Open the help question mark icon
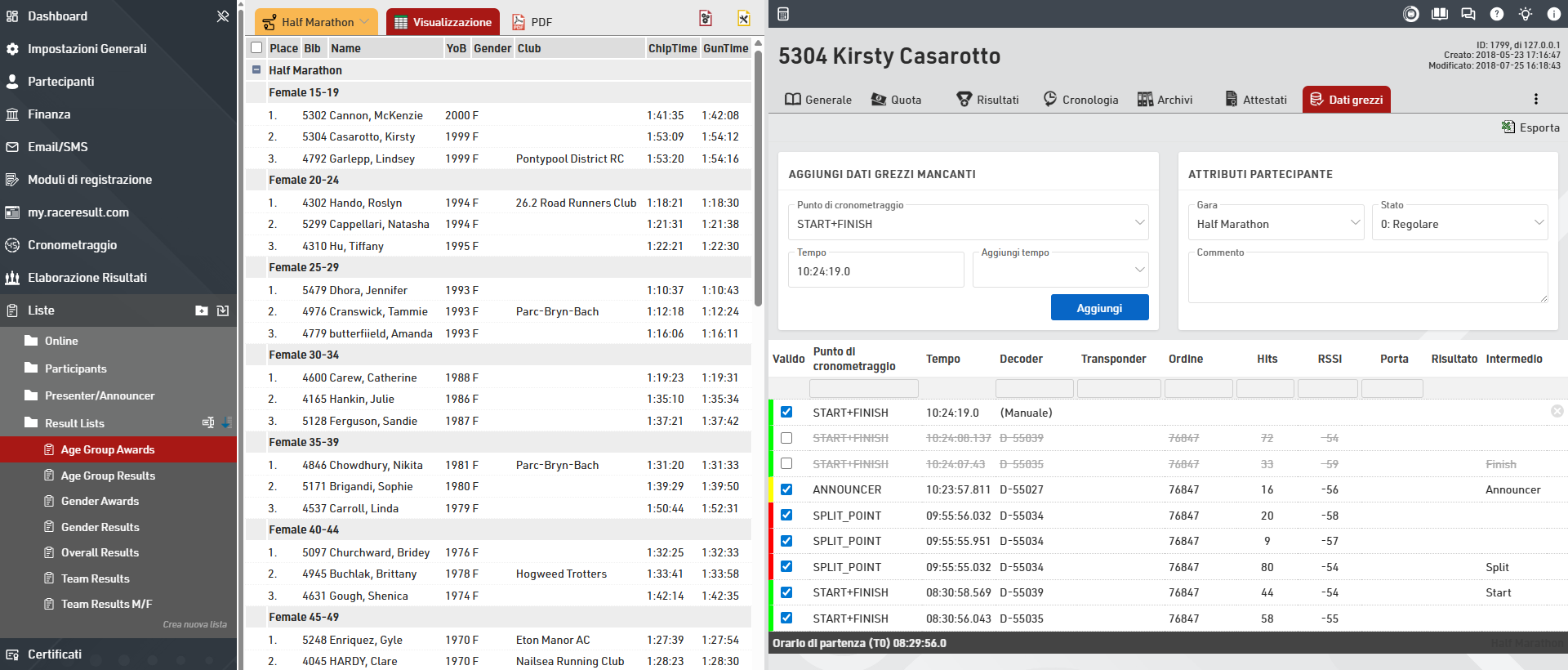This screenshot has height=670, width=1568. point(1496,14)
